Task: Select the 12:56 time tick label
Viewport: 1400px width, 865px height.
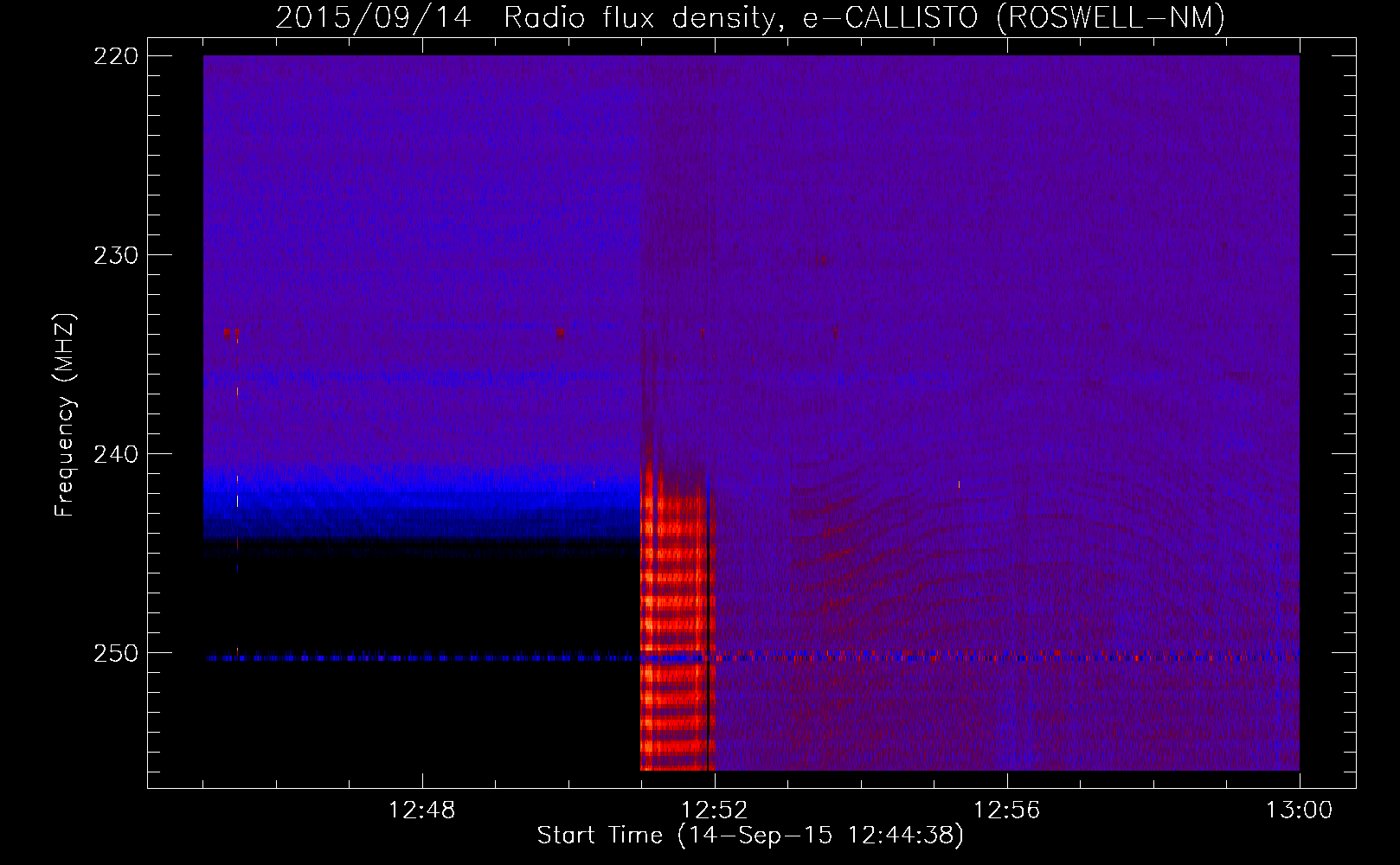Action: click(1006, 811)
